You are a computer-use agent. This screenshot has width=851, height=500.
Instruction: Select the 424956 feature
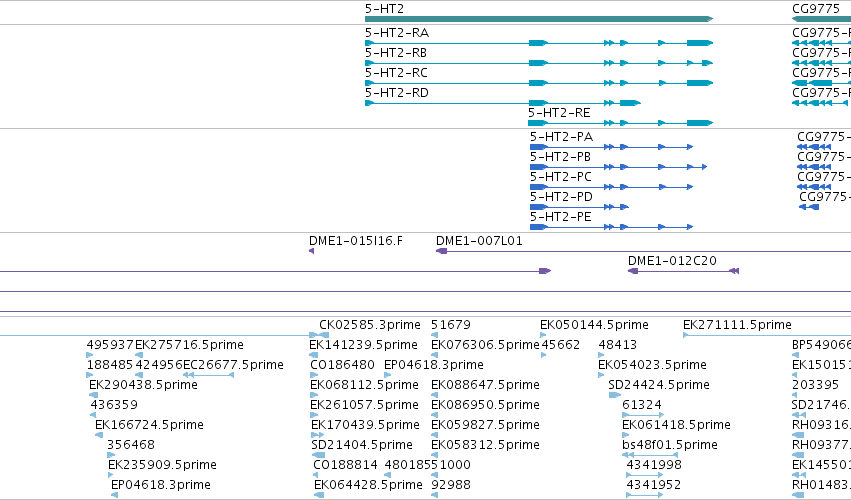(x=139, y=375)
